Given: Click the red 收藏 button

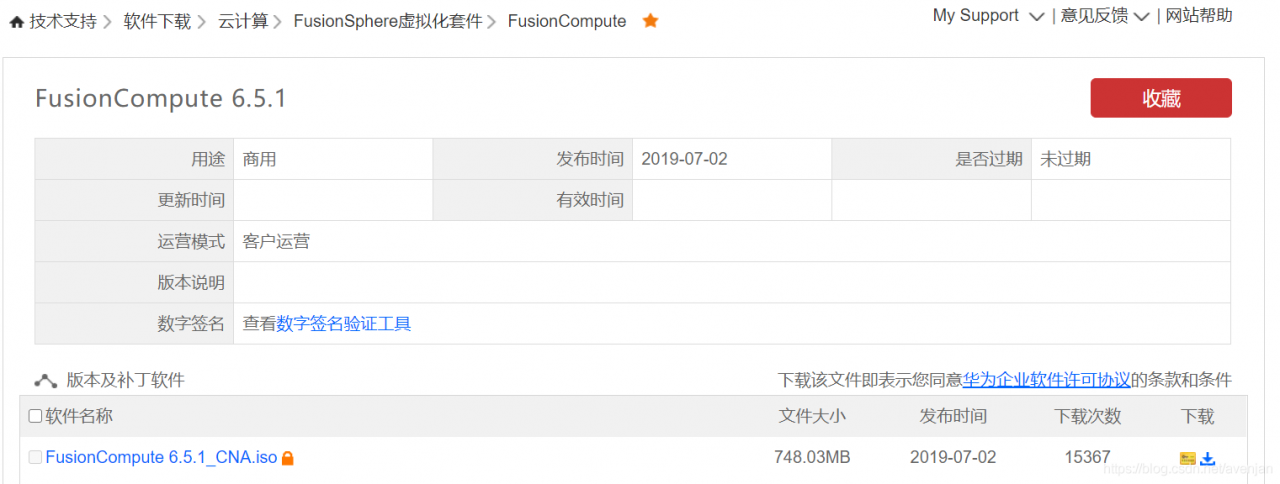Looking at the screenshot, I should 1161,98.
